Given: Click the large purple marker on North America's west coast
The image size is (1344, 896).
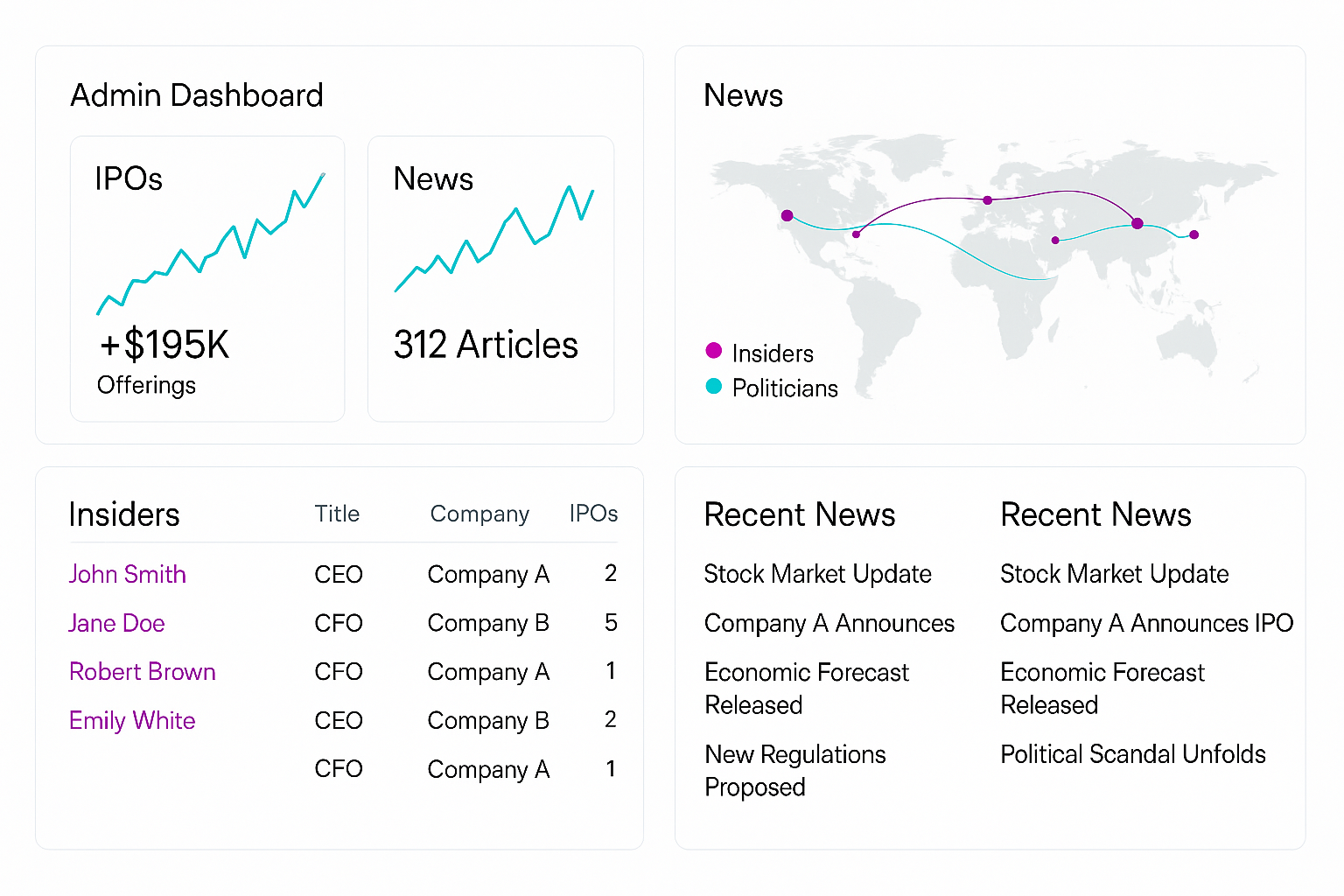Looking at the screenshot, I should click(x=787, y=215).
